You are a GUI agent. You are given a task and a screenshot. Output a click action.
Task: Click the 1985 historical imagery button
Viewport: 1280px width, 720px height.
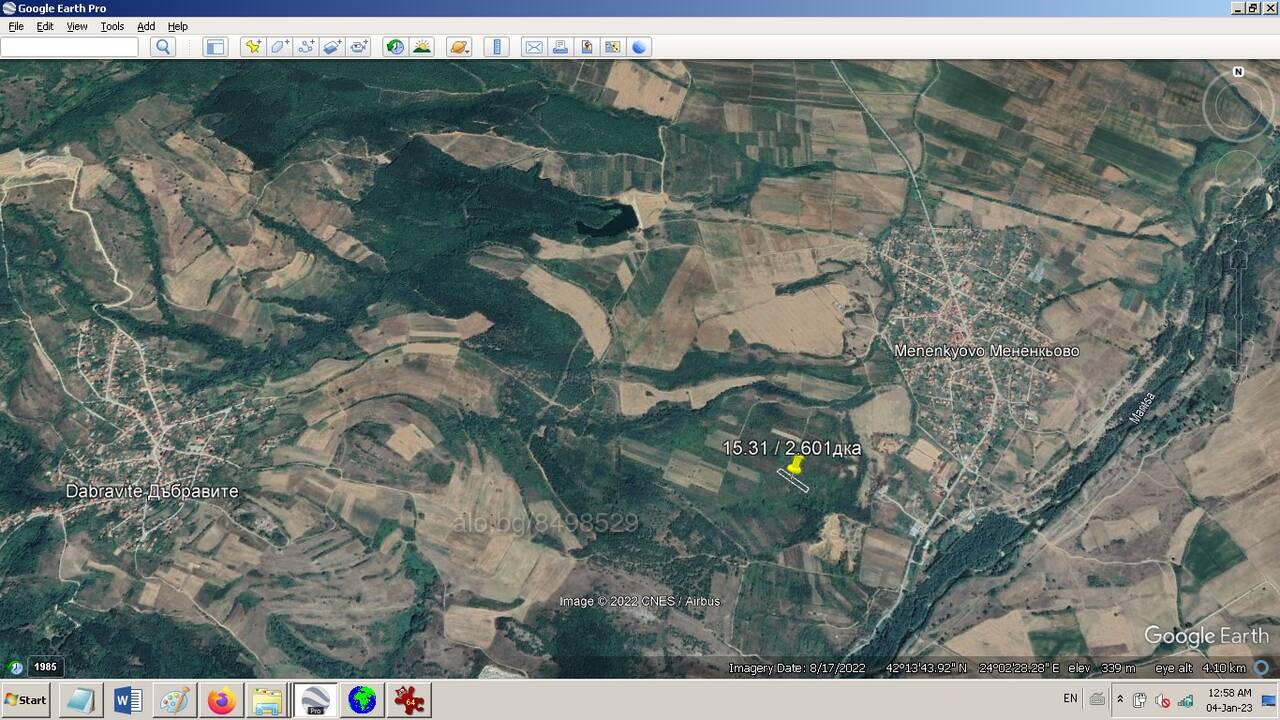coord(45,667)
